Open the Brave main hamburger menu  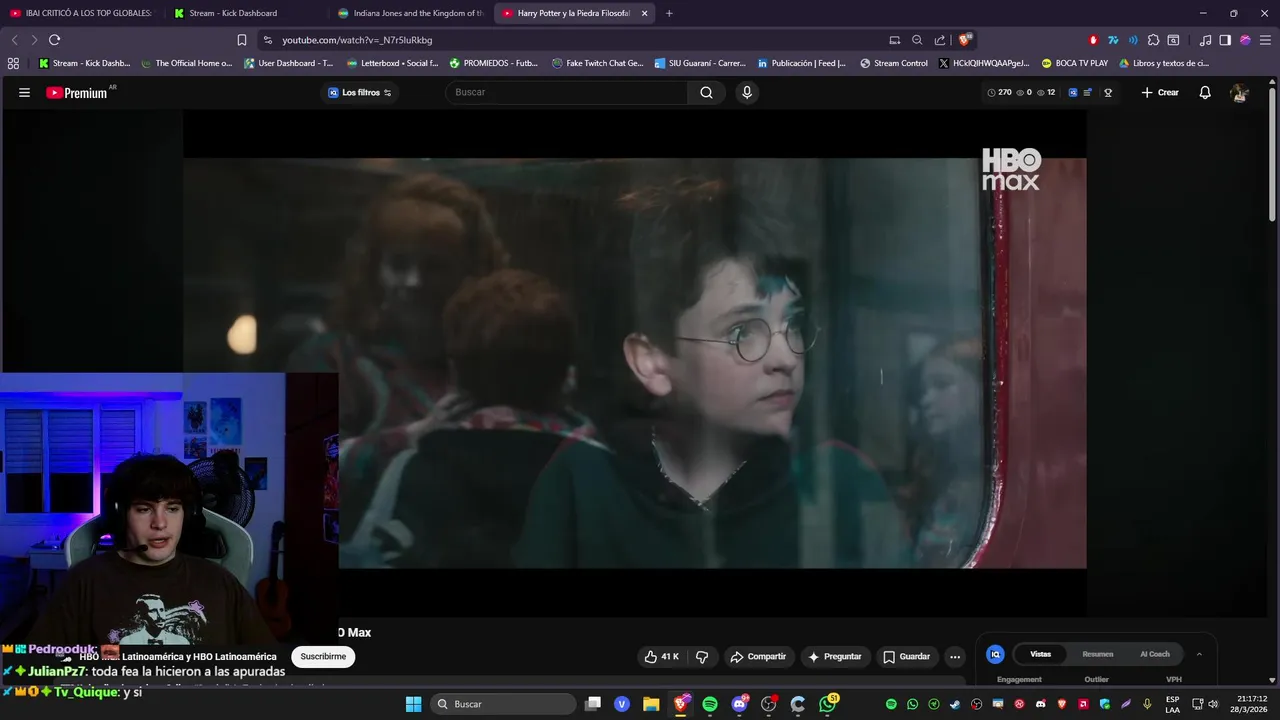coord(1265,40)
